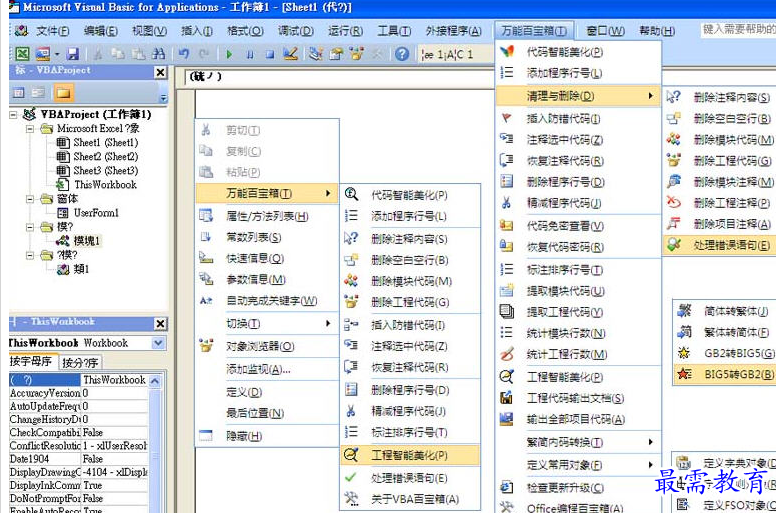Collapse the modules folder containing 模块1
The width and height of the screenshot is (776, 513).
tap(30, 227)
